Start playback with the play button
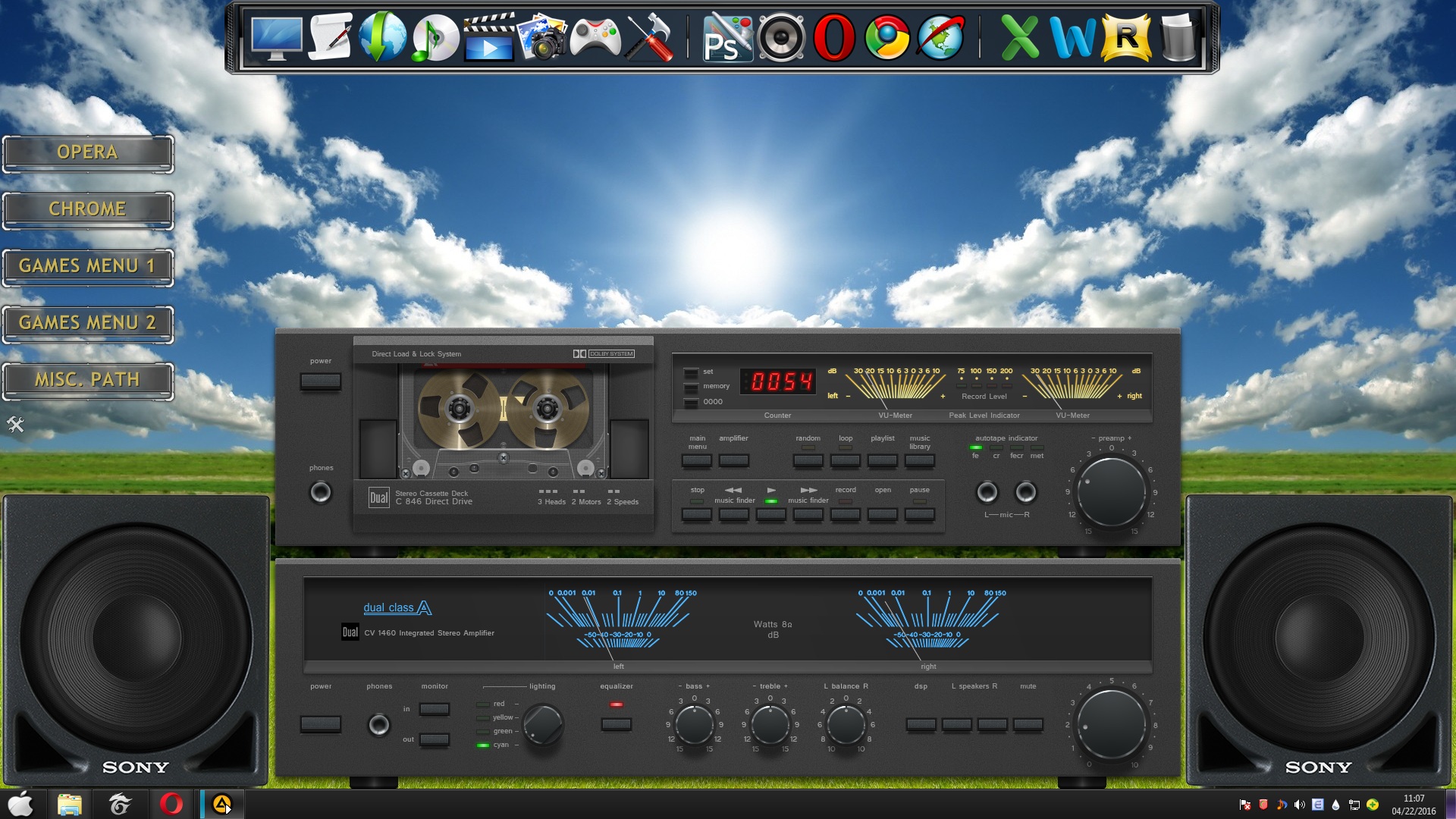The width and height of the screenshot is (1456, 819). click(770, 515)
